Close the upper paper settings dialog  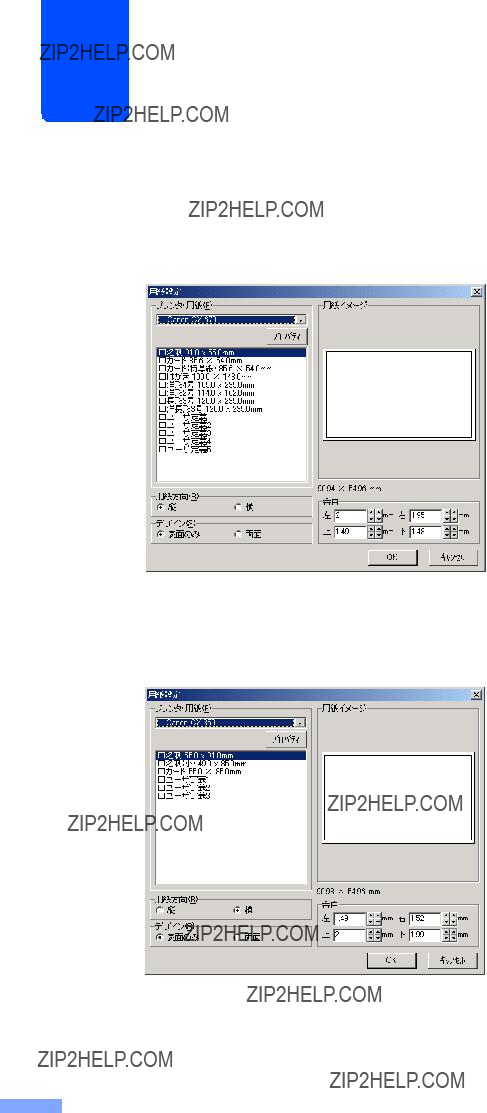[x=476, y=291]
